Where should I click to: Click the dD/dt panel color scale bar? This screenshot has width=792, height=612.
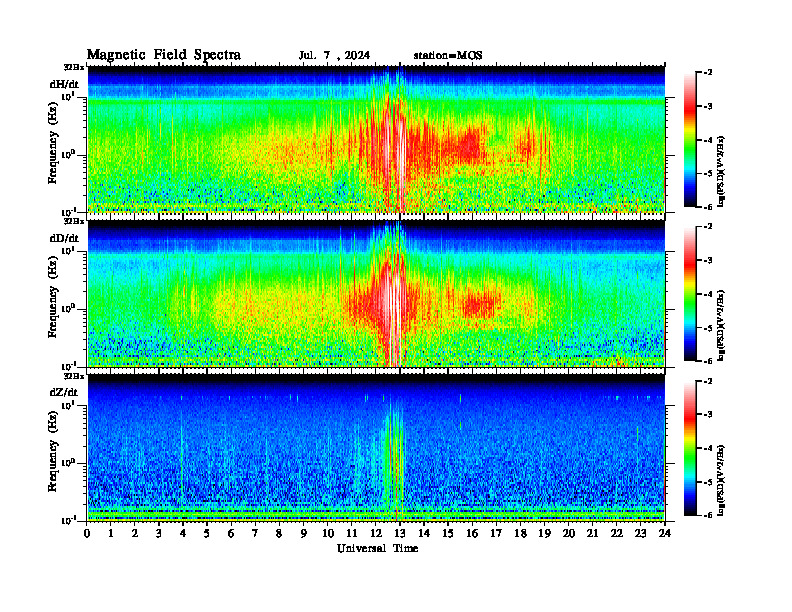[x=690, y=294]
